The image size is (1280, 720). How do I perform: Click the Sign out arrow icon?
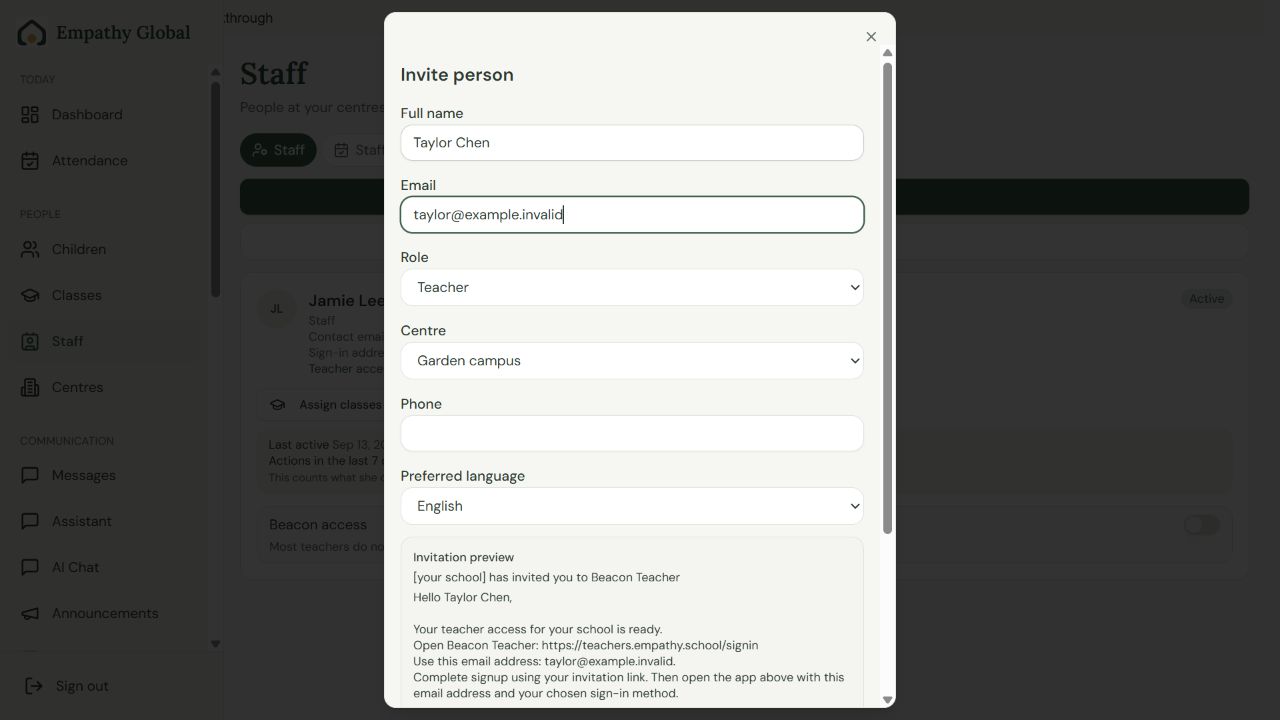[34, 686]
